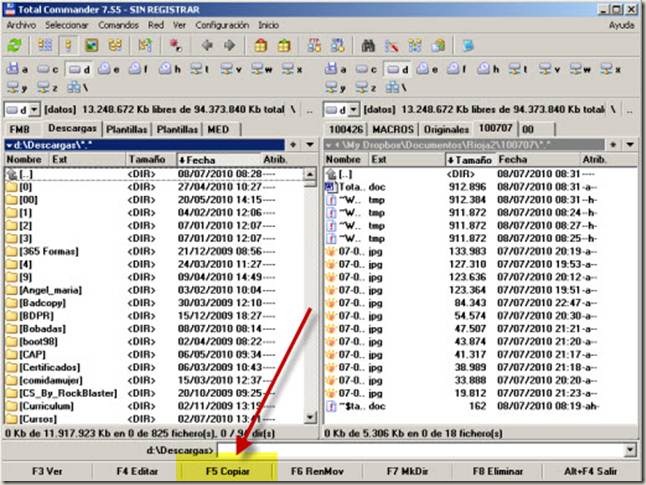Image resolution: width=646 pixels, height=485 pixels.
Task: Click the pack files gift box icon
Action: click(x=260, y=45)
